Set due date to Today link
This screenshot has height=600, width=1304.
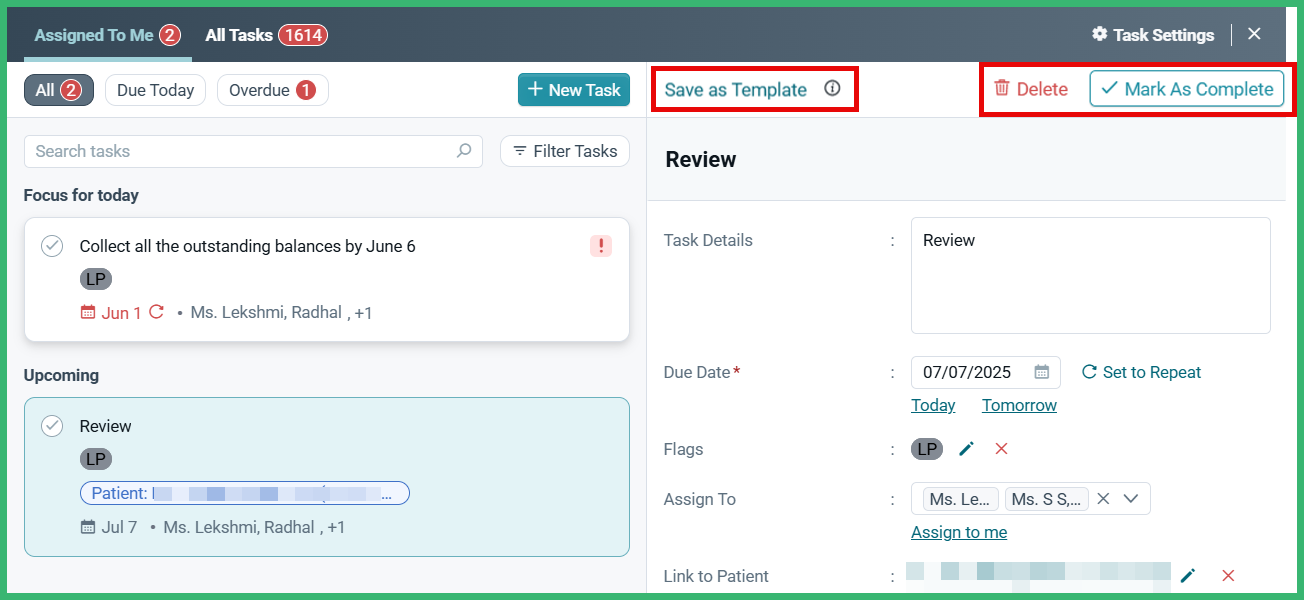[933, 405]
